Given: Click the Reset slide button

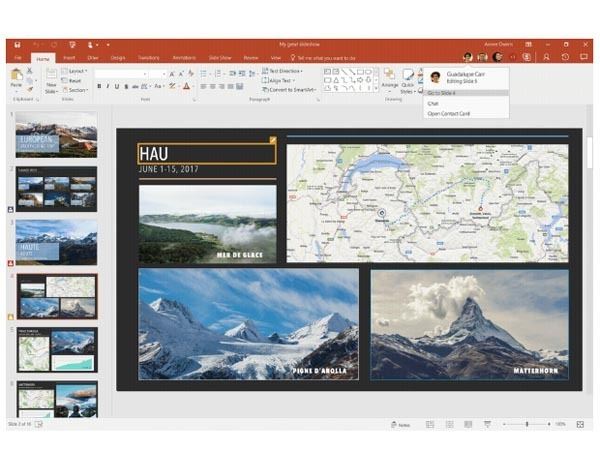Looking at the screenshot, I should [72, 81].
